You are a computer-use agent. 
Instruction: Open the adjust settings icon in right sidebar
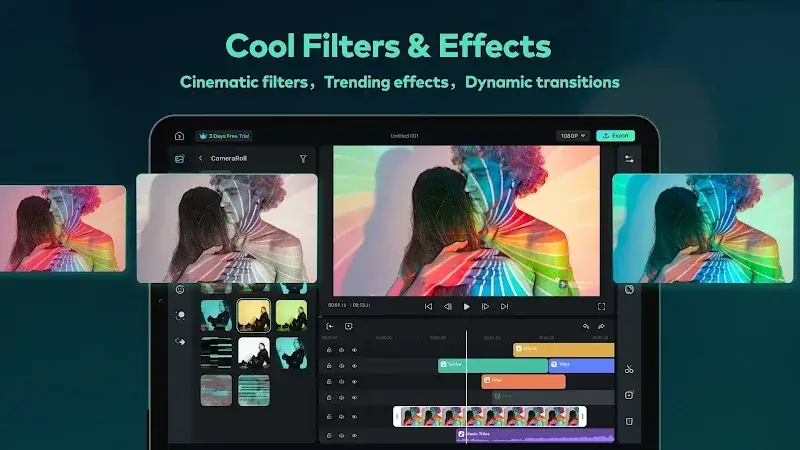coord(629,158)
